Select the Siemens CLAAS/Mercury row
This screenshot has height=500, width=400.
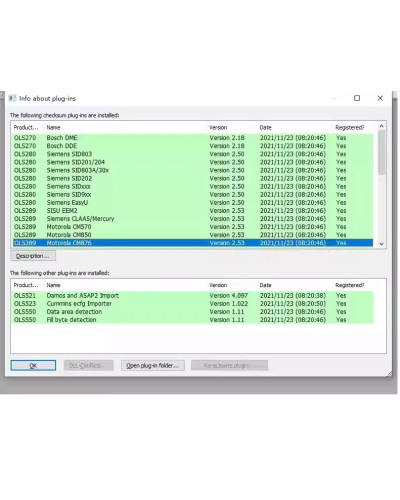point(193,219)
